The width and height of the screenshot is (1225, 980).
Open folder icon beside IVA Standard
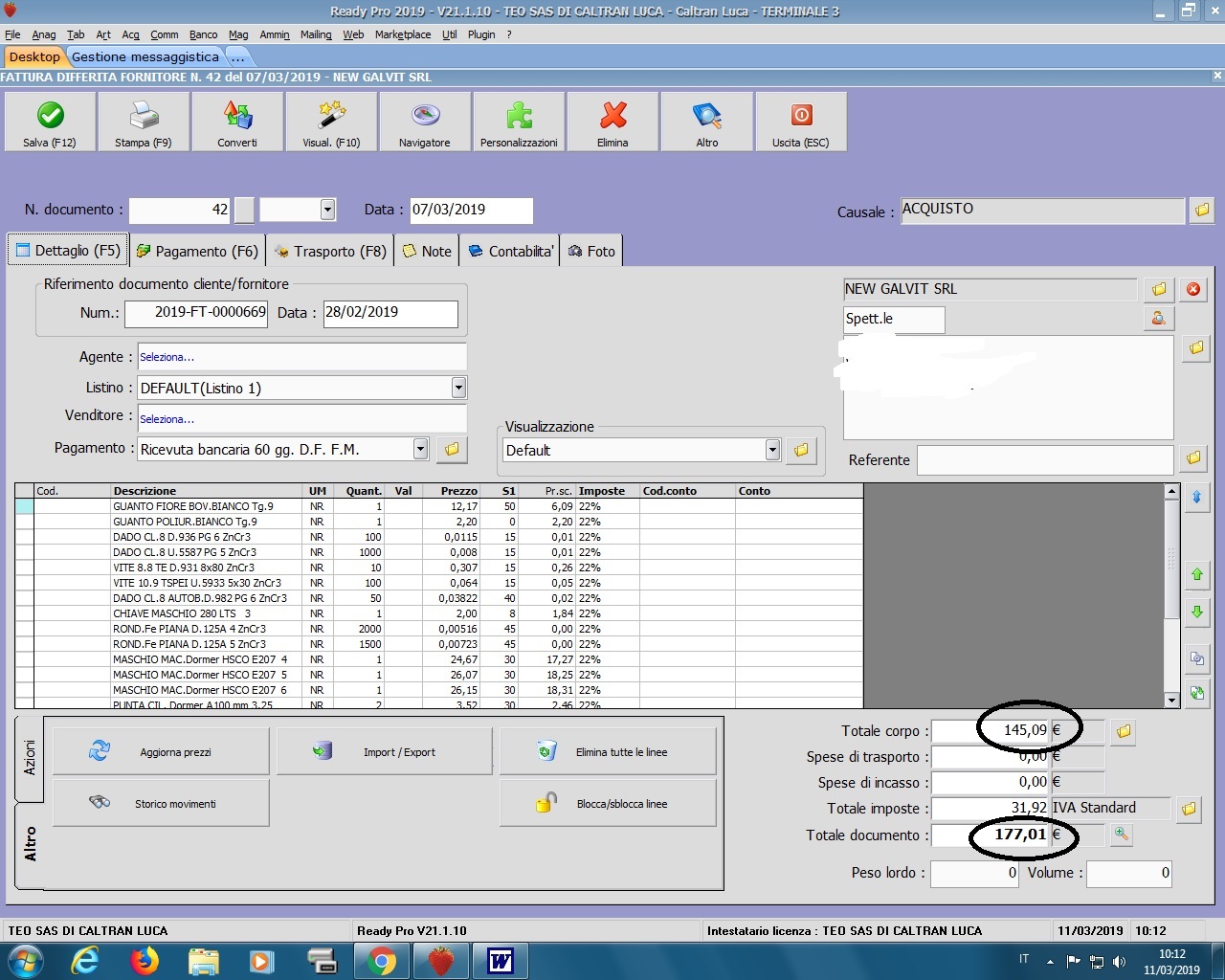(1189, 809)
